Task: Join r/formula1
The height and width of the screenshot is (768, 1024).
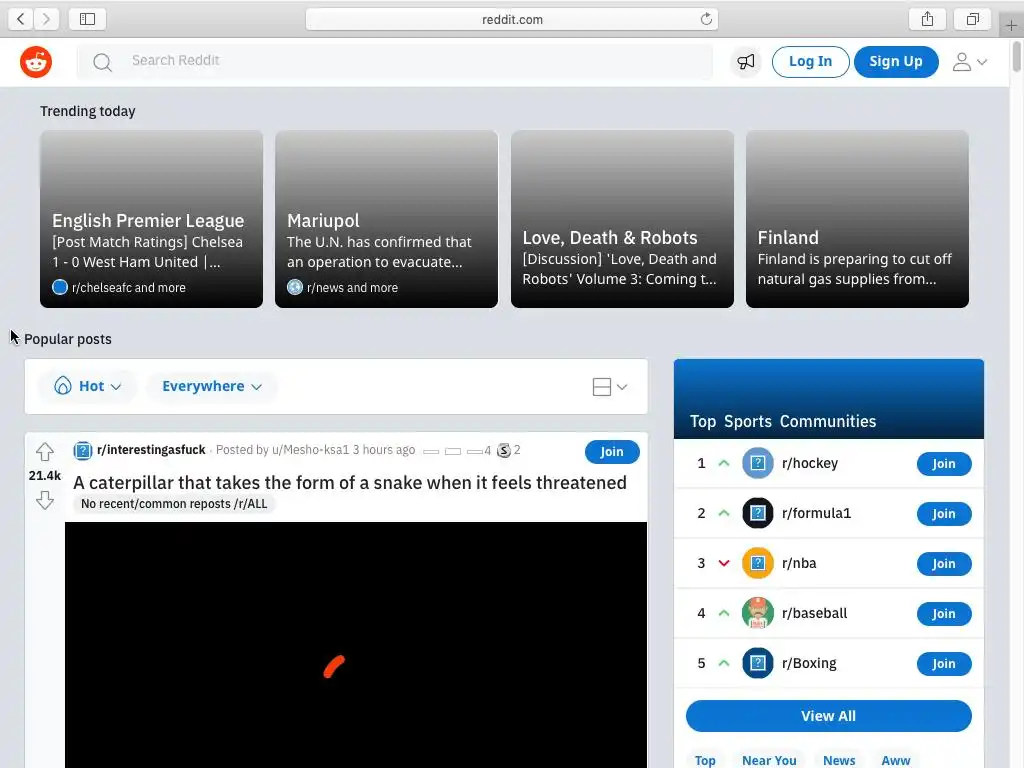Action: click(944, 513)
